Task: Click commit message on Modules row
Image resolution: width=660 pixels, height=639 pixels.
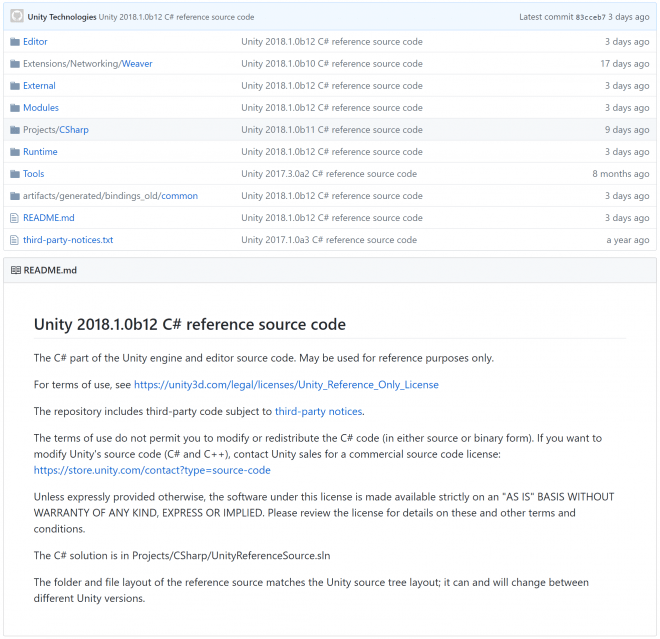Action: [x=332, y=108]
